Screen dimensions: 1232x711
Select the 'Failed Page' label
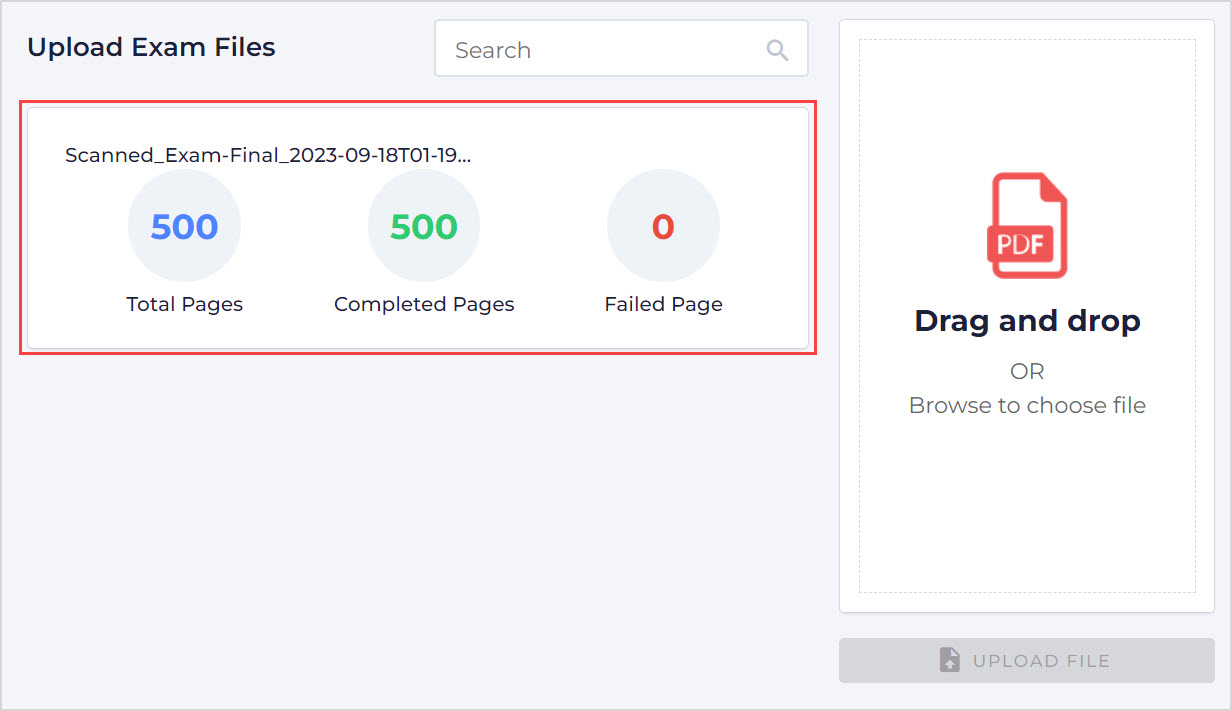point(663,304)
